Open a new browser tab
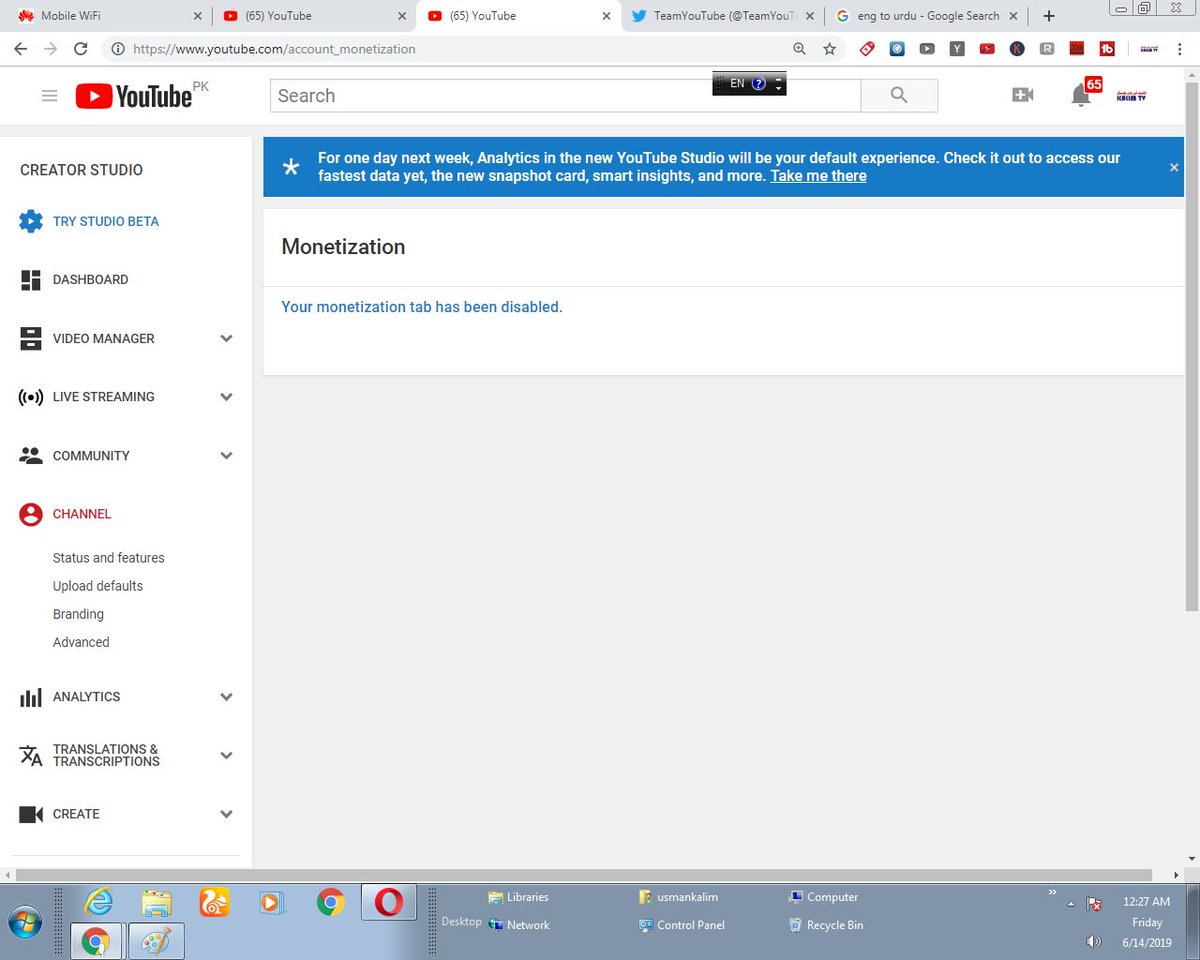This screenshot has width=1200, height=960. (1048, 16)
